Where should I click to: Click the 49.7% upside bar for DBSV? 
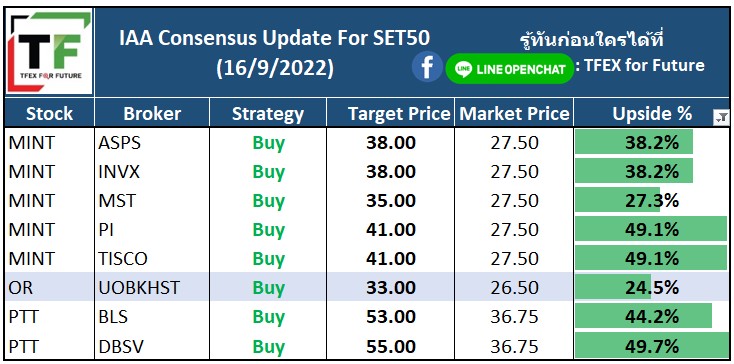pyautogui.click(x=651, y=347)
